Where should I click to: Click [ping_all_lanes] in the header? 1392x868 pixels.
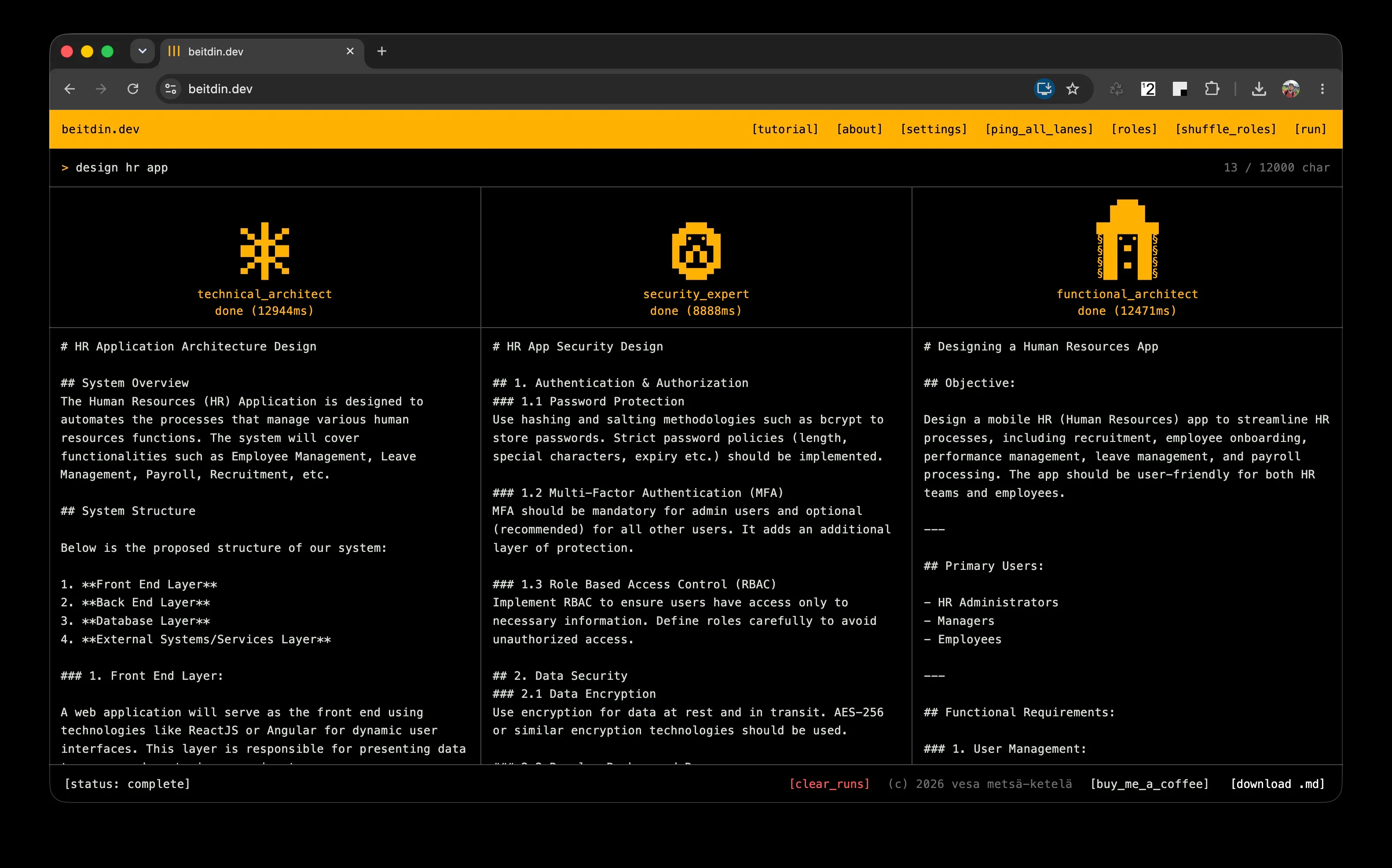coord(1039,129)
